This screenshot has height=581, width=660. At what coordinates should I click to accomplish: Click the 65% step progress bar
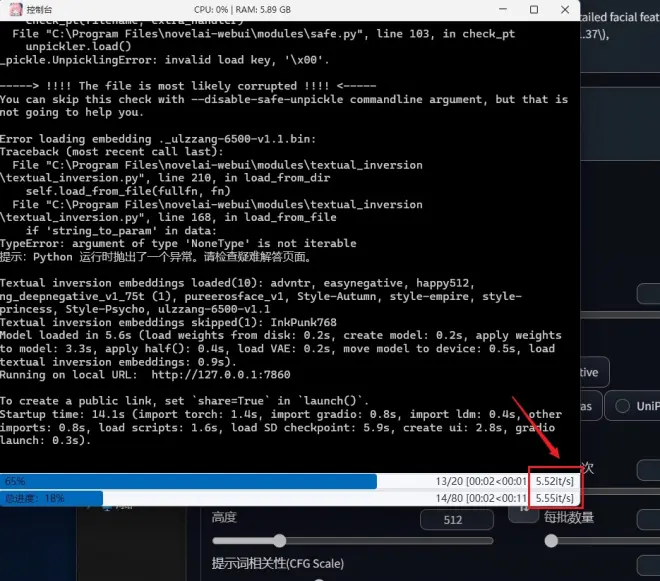188,481
